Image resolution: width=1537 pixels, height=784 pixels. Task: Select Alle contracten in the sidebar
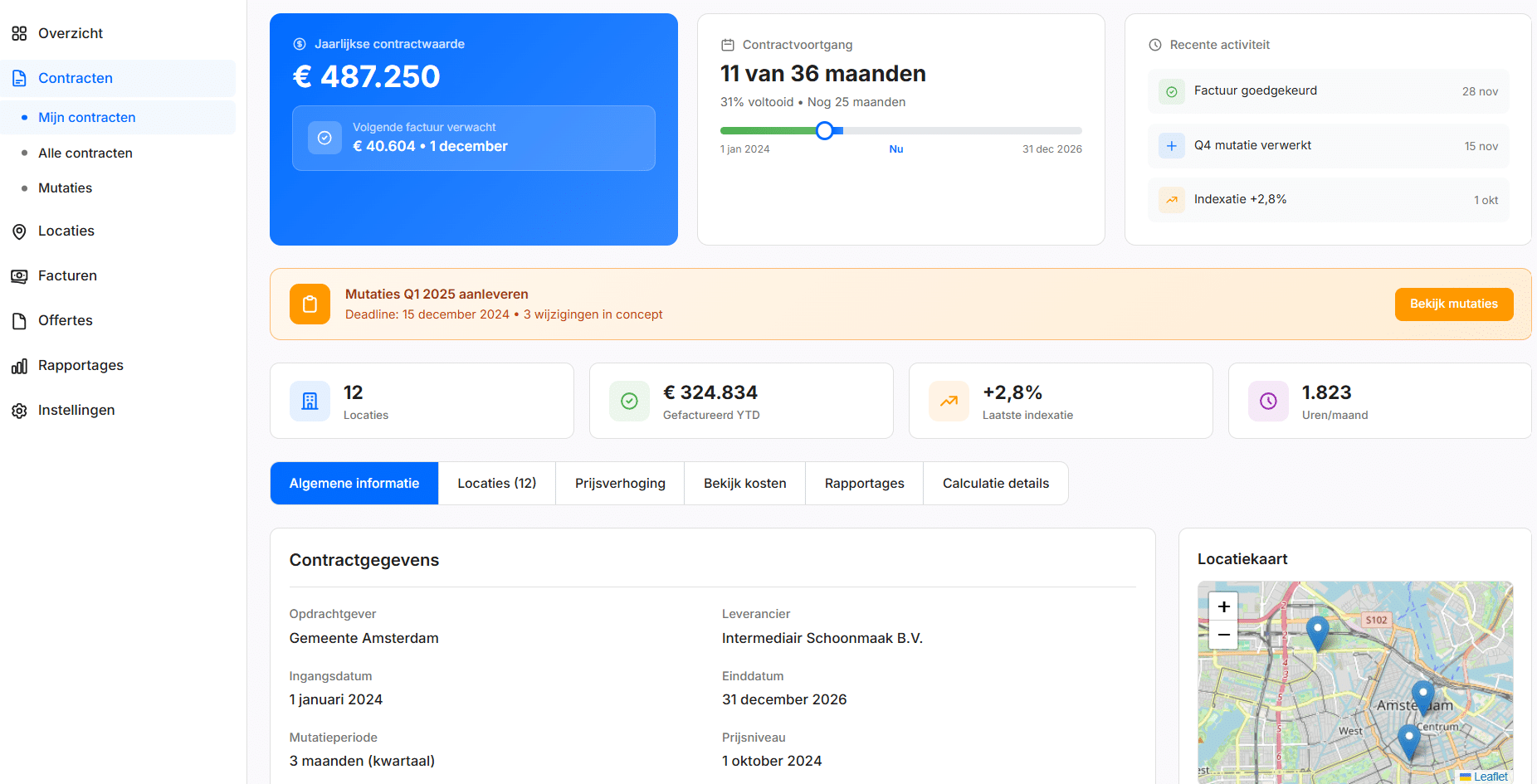85,153
